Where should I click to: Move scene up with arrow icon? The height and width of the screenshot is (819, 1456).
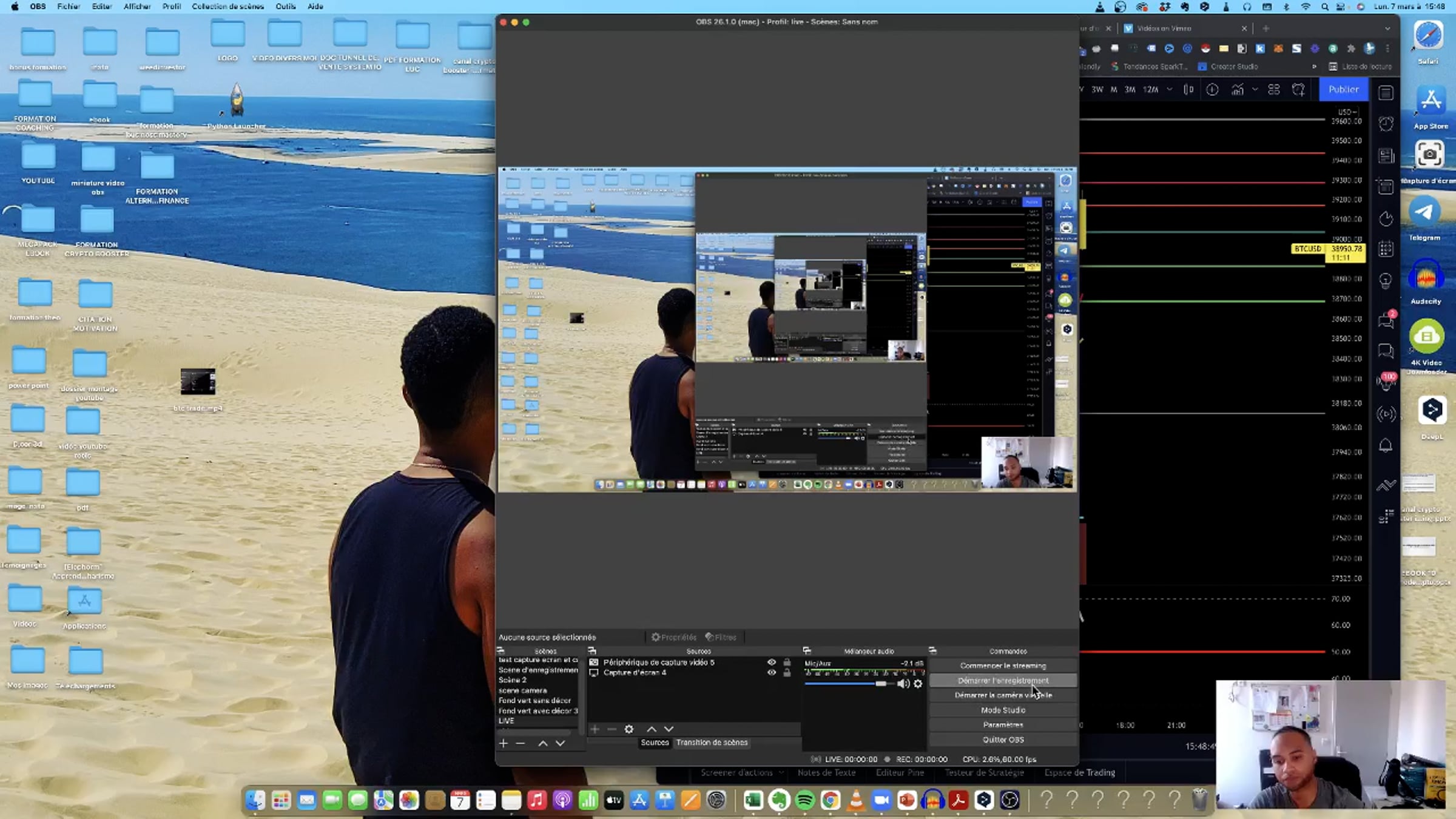pos(543,743)
